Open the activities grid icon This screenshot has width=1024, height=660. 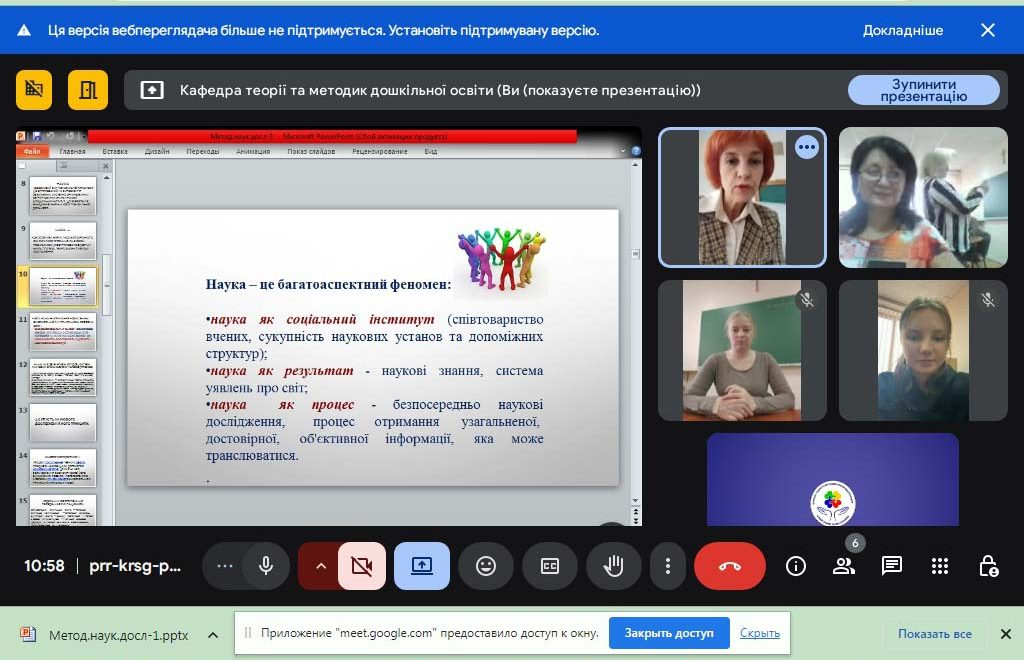[940, 566]
